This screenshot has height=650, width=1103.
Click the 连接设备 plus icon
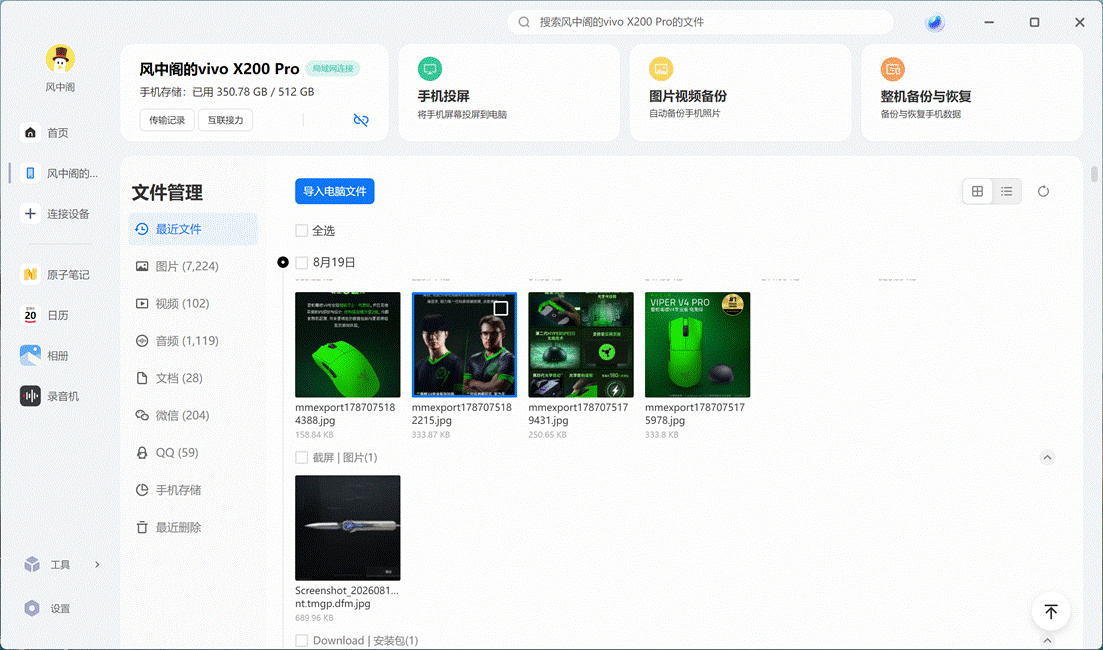coord(30,214)
